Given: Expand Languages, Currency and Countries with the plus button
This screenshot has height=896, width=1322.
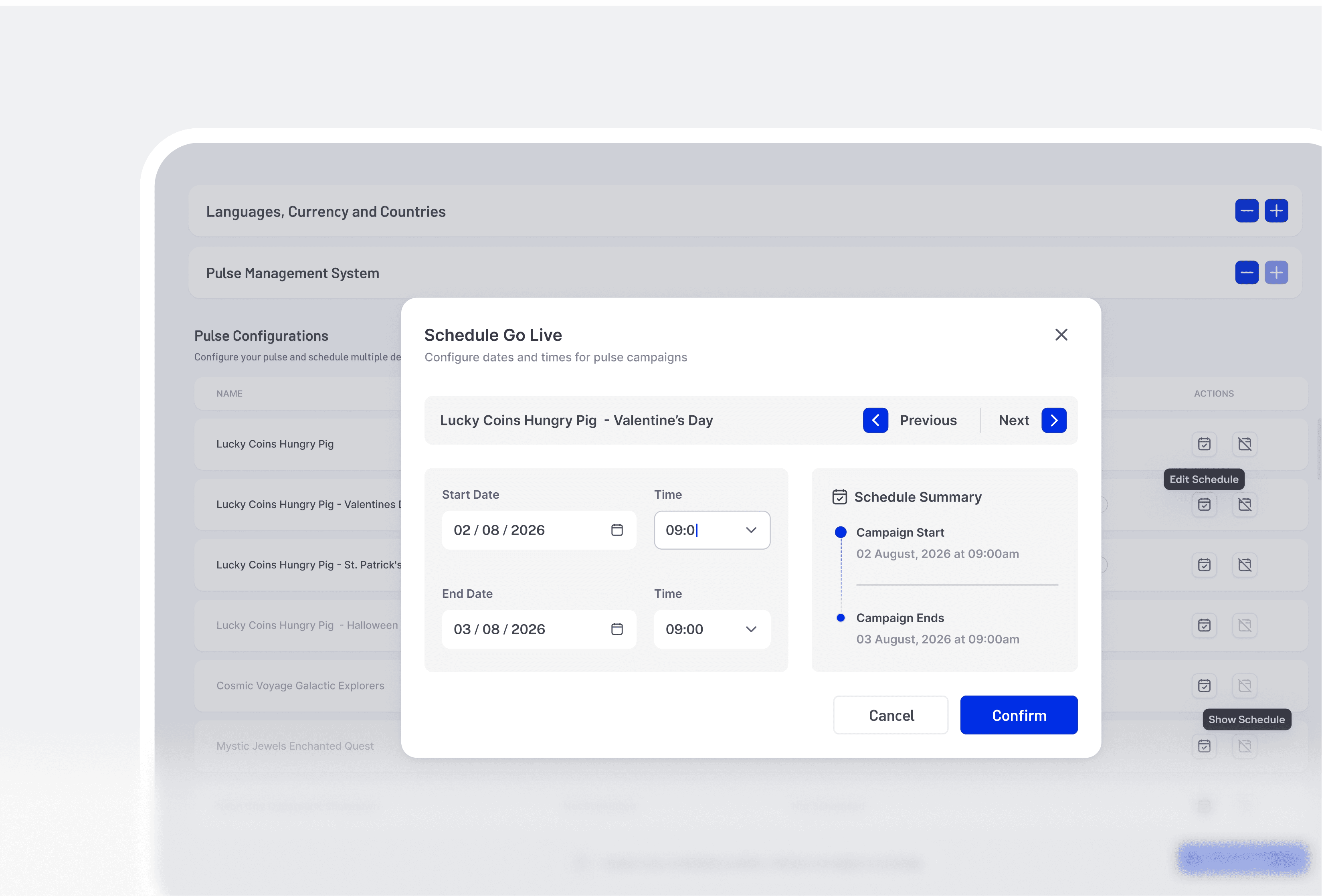Looking at the screenshot, I should click(1276, 211).
